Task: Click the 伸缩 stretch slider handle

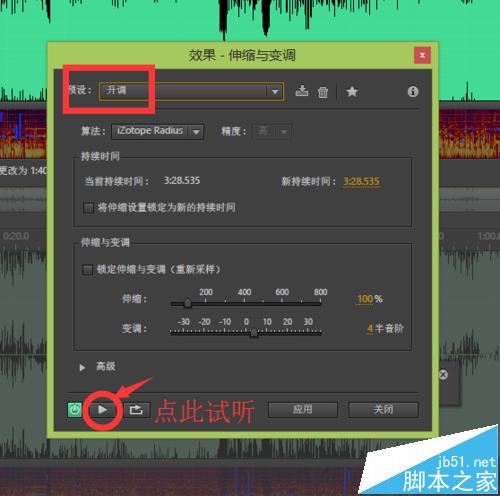Action: (x=188, y=303)
